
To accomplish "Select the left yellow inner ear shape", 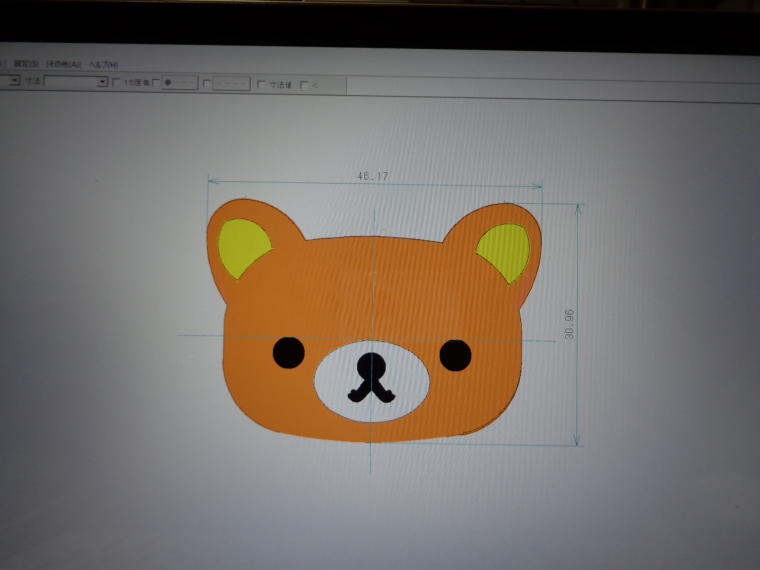I will [x=243, y=247].
